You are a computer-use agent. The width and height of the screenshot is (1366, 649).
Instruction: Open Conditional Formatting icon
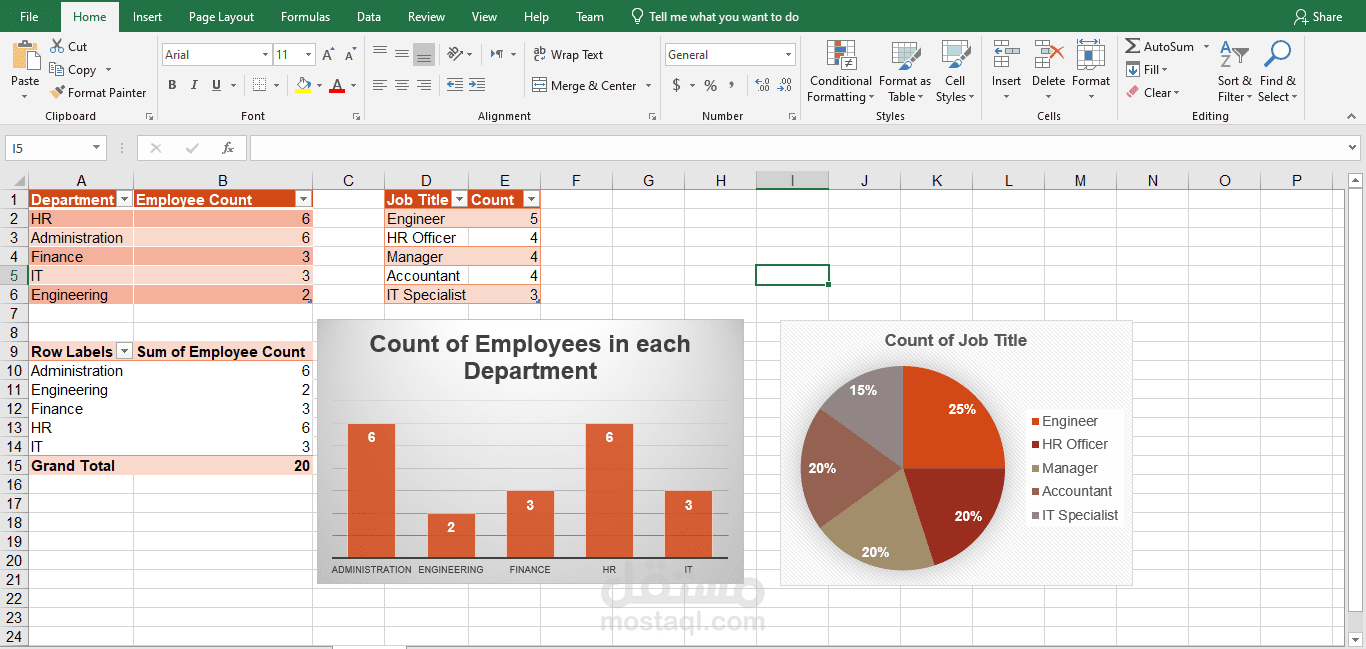841,54
